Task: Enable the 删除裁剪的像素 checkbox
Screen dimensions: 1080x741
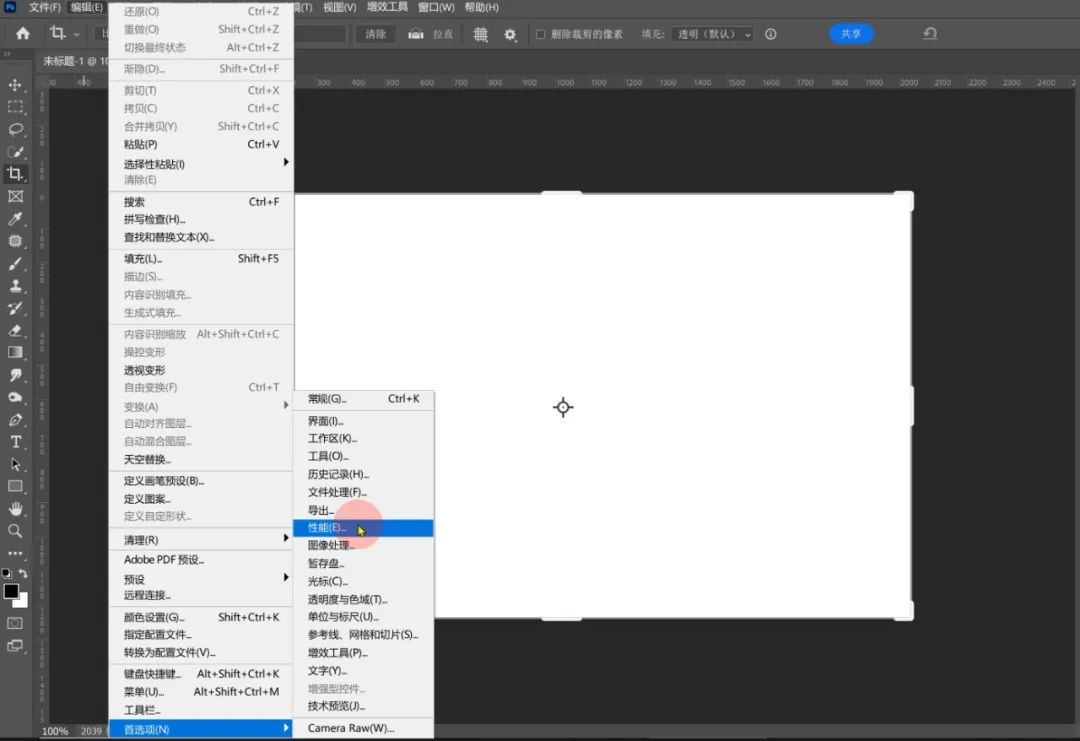Action: coord(538,33)
